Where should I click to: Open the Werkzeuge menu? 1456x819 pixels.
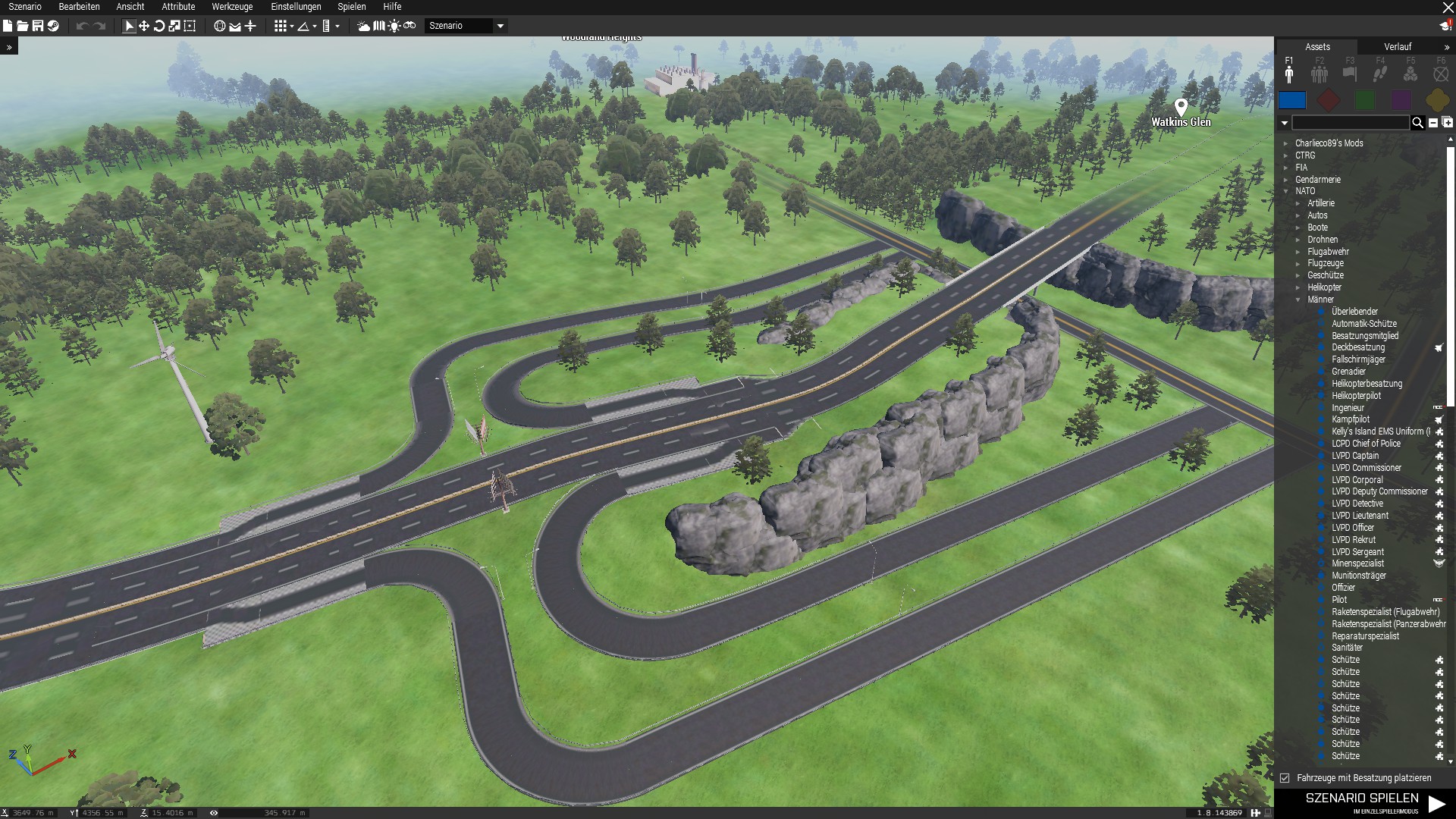pos(232,7)
